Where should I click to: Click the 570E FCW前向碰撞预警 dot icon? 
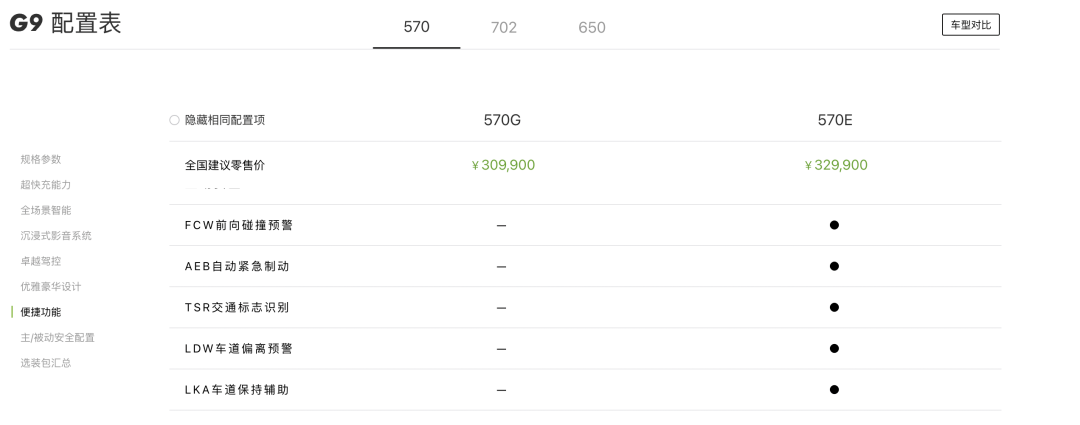[834, 225]
